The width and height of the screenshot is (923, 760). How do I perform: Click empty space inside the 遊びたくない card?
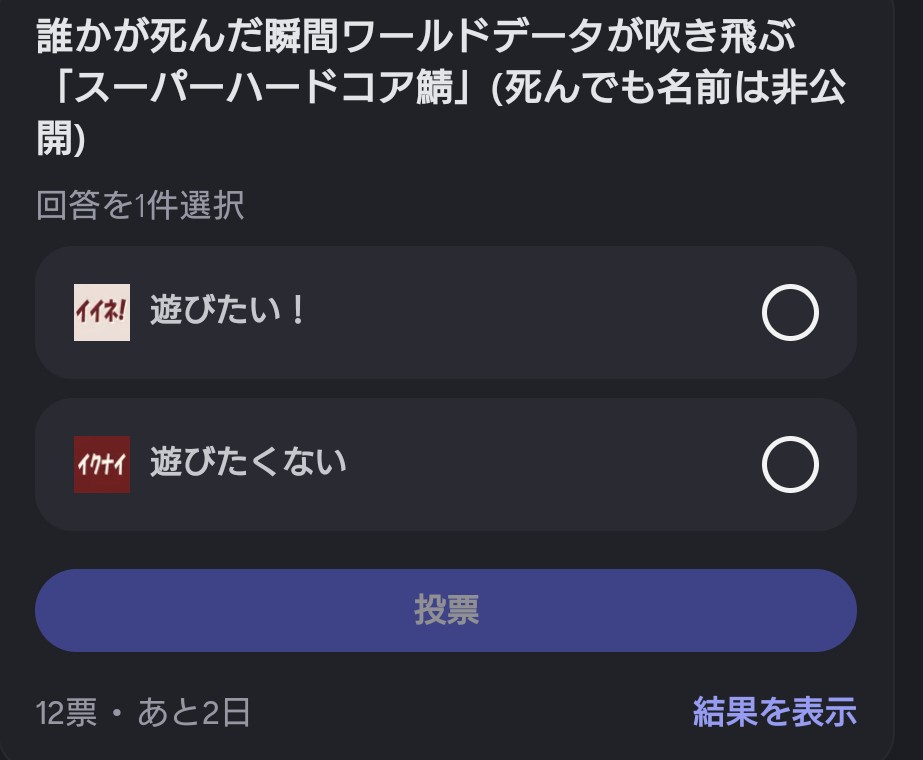coord(550,465)
